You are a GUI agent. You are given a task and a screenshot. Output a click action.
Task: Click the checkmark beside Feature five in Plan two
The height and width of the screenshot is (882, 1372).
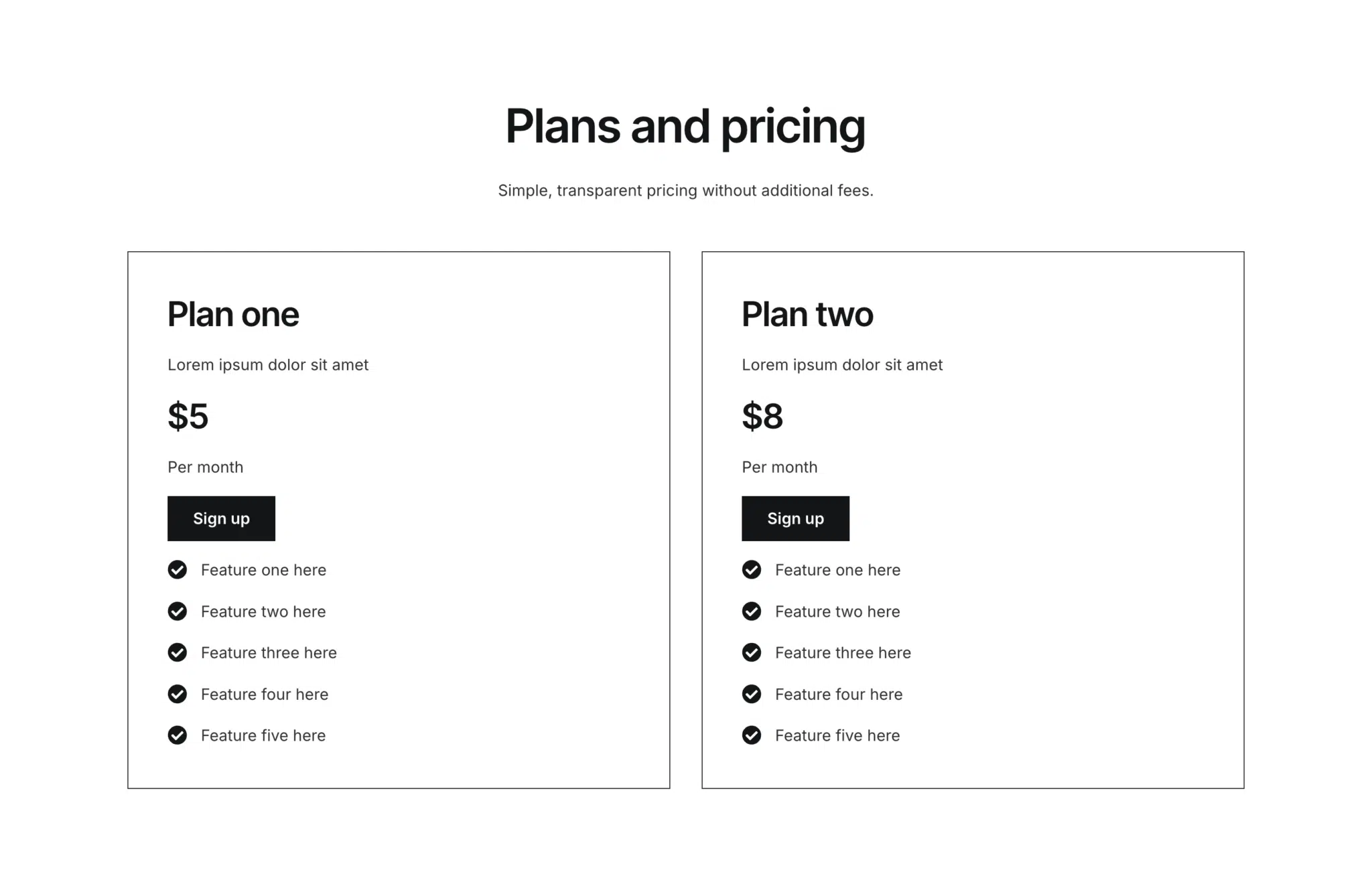click(751, 735)
